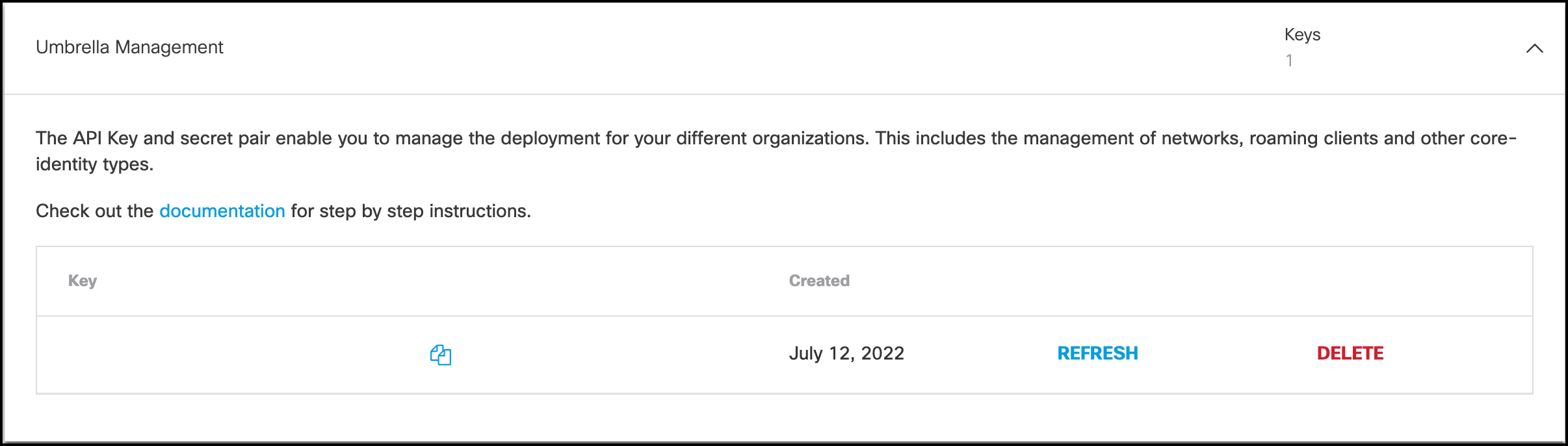Image resolution: width=1568 pixels, height=446 pixels.
Task: Delete the key created July 12, 2022
Action: (1350, 353)
